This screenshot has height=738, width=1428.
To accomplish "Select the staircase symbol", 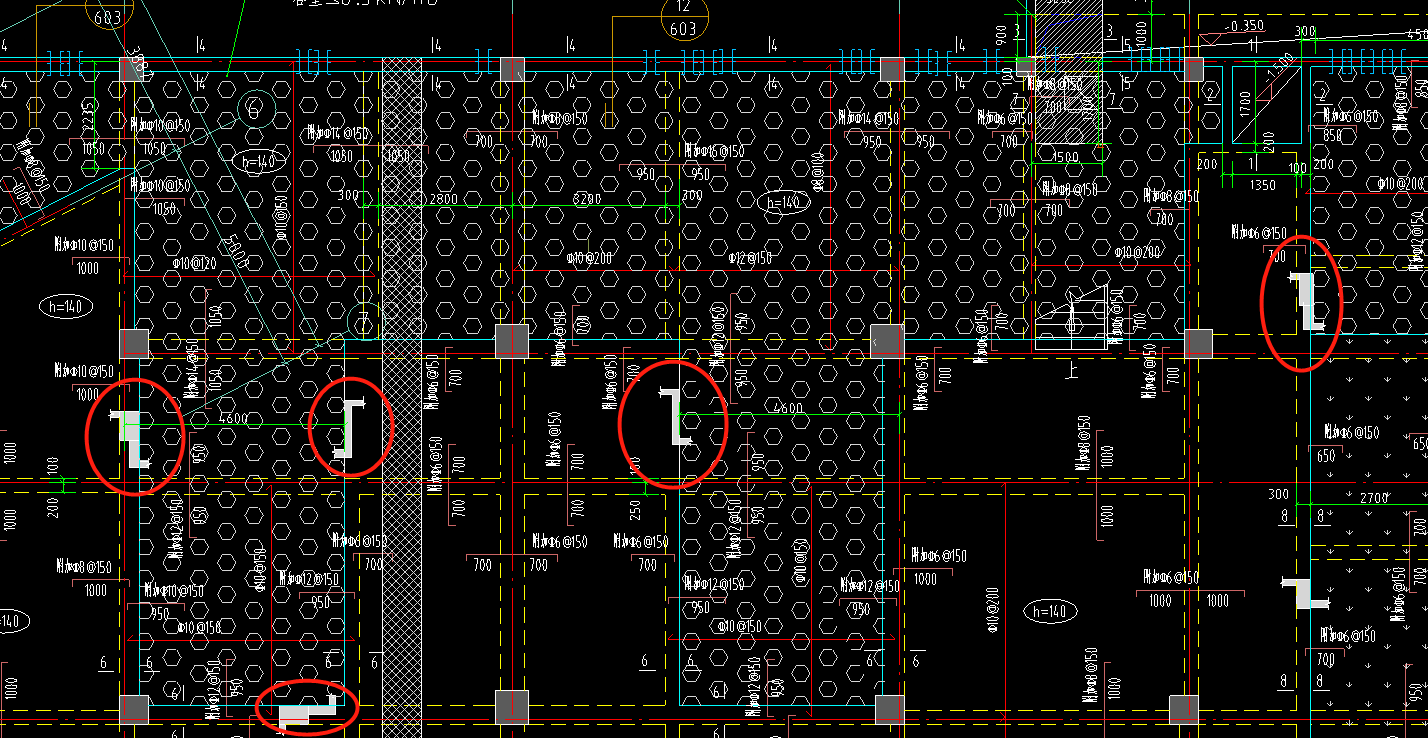I will (1071, 317).
